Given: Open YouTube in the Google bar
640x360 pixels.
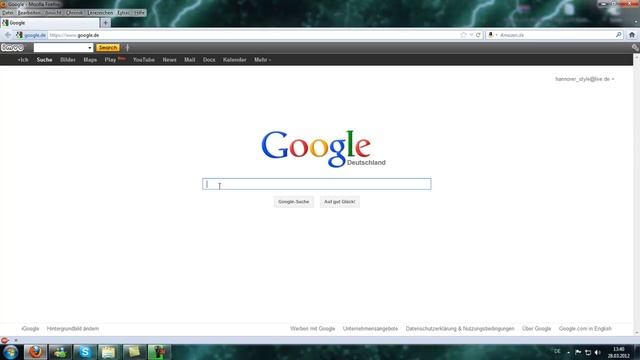Looking at the screenshot, I should pyautogui.click(x=144, y=60).
